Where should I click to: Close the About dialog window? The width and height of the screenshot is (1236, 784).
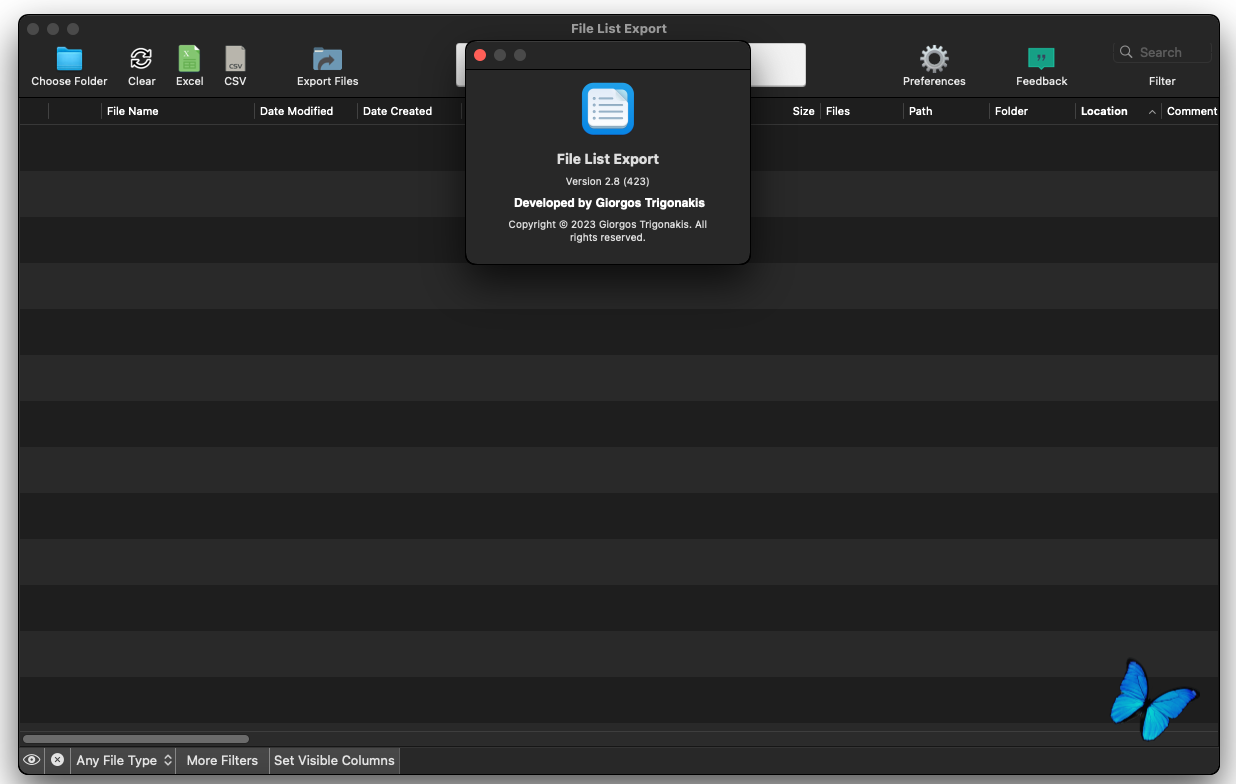point(480,55)
